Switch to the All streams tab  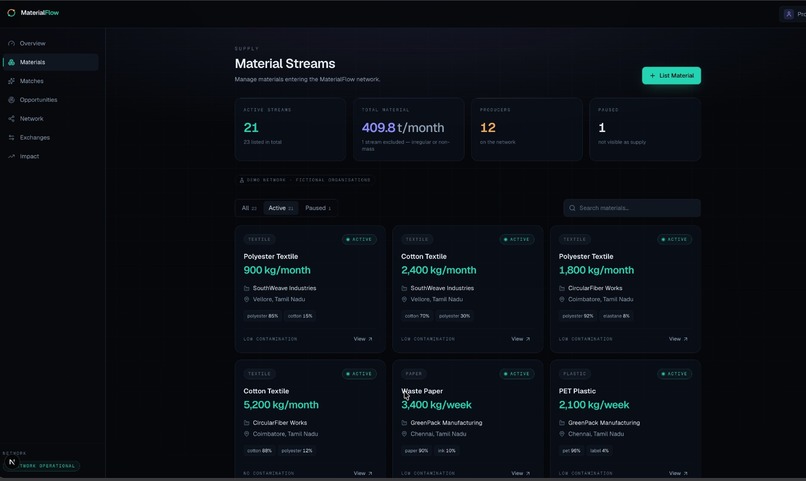tap(249, 208)
